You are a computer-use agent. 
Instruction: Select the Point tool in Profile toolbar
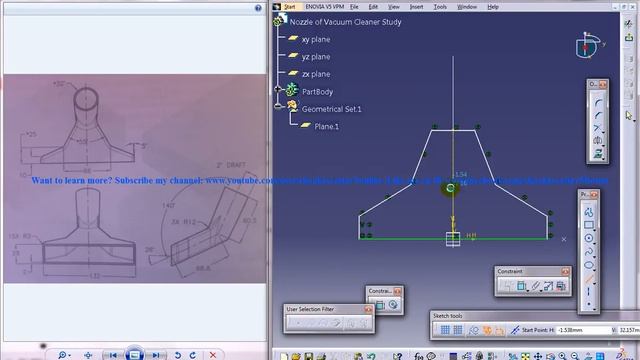pyautogui.click(x=589, y=304)
